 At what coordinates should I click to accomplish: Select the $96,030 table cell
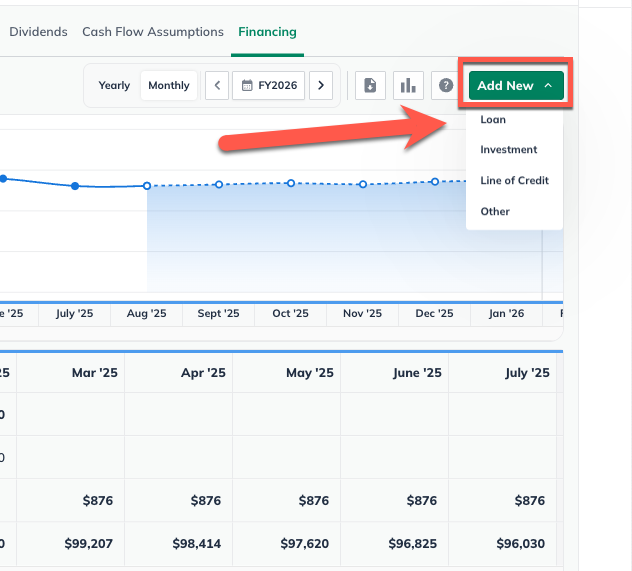click(x=503, y=544)
